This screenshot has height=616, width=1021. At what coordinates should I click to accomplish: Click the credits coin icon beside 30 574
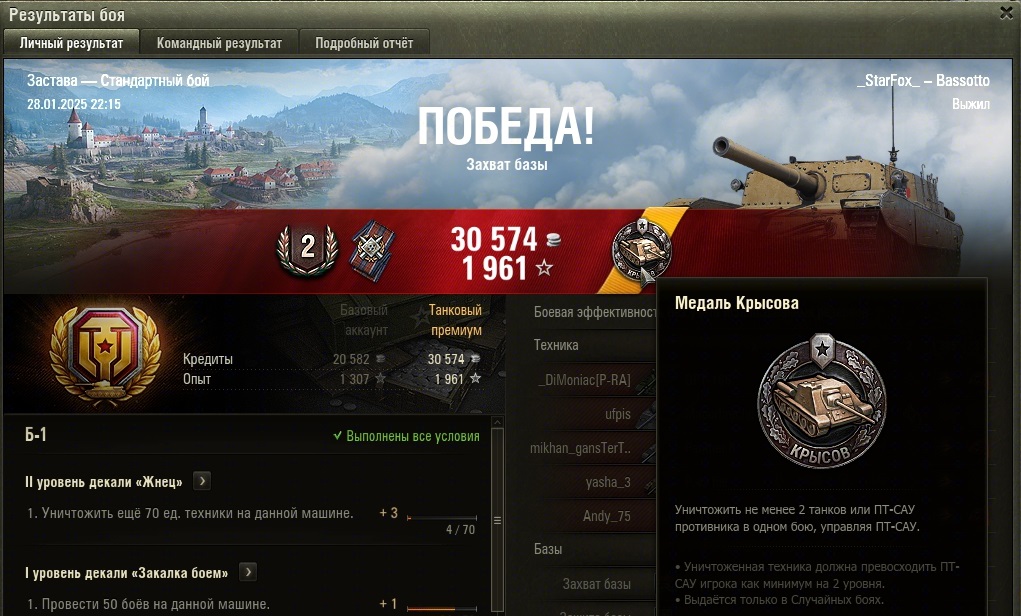click(552, 240)
